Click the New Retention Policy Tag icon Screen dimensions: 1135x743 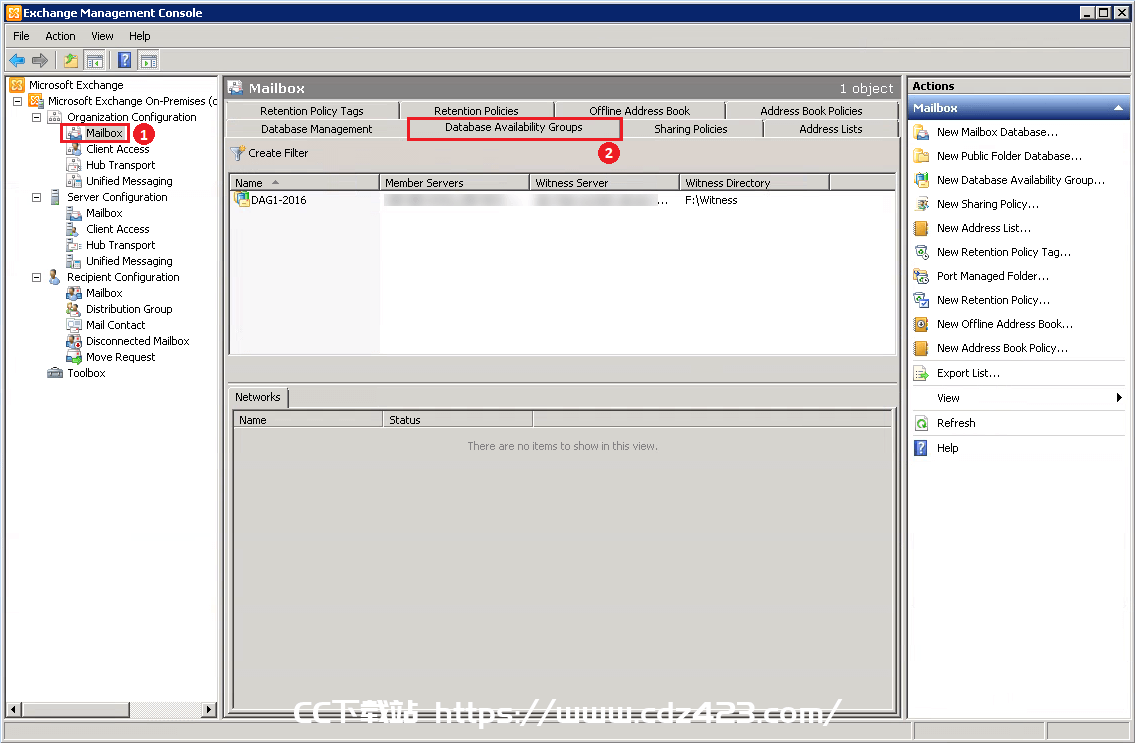click(921, 252)
